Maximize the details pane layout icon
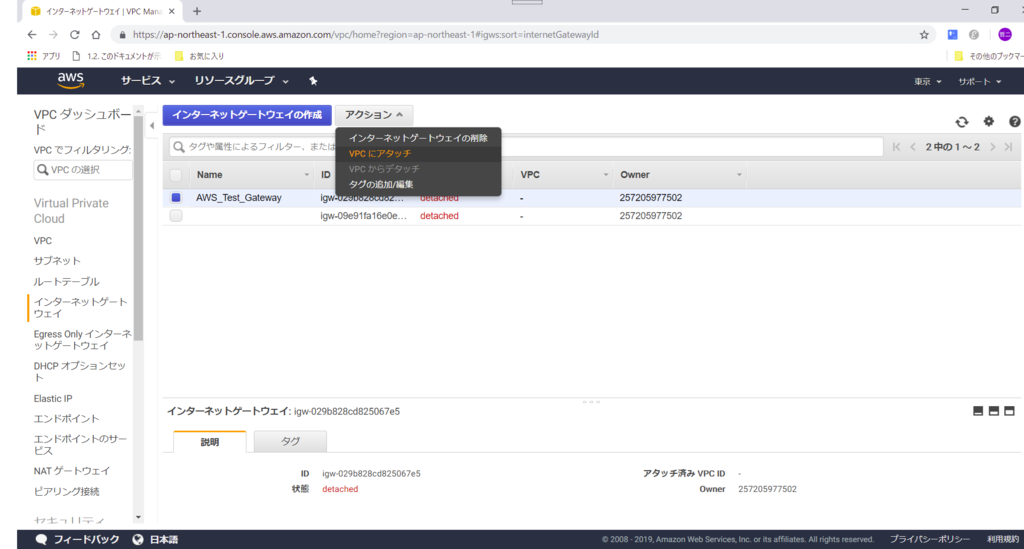The height and width of the screenshot is (549, 1024). click(1009, 411)
